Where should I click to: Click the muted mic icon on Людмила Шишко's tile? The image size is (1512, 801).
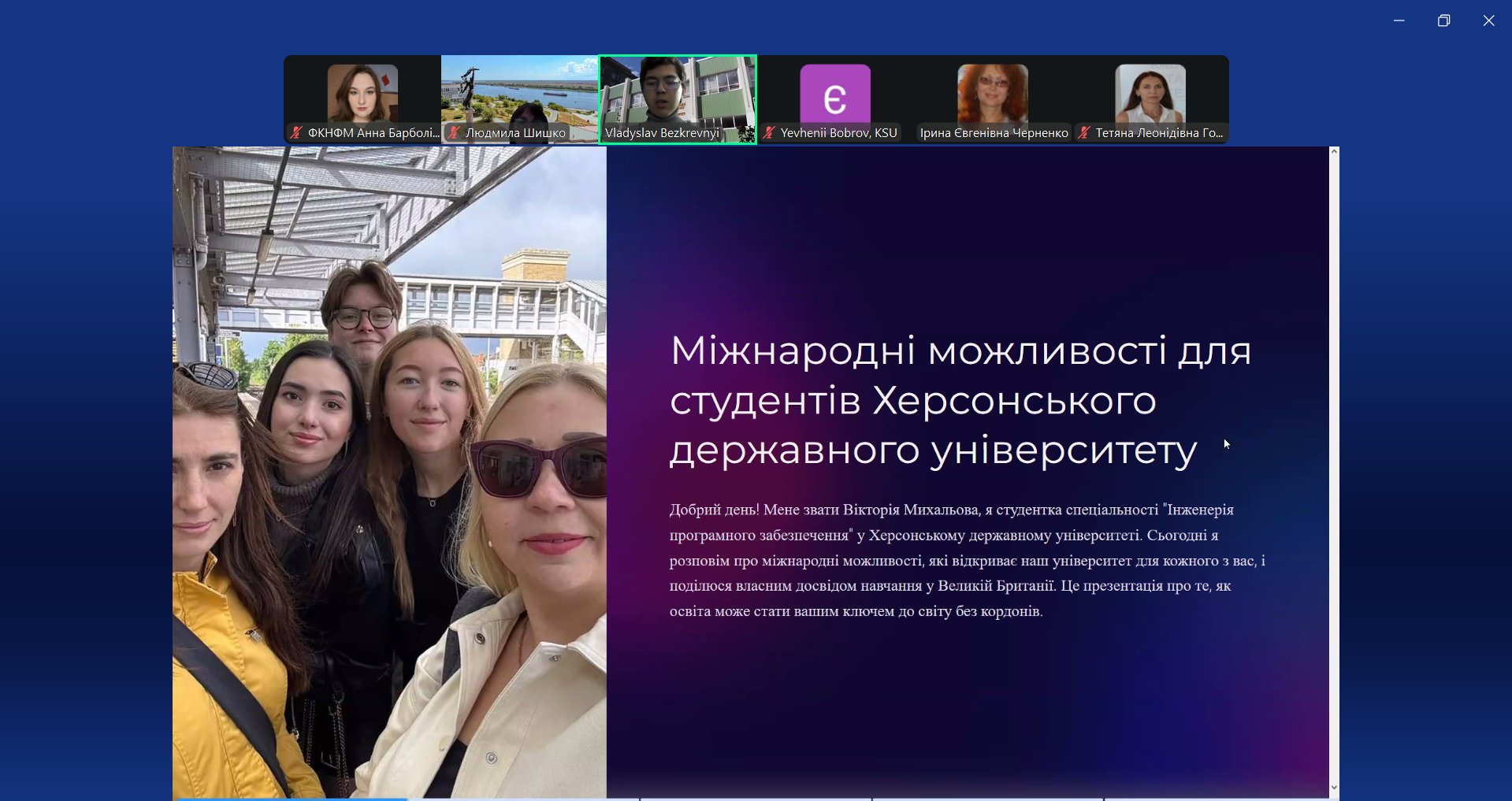point(452,132)
